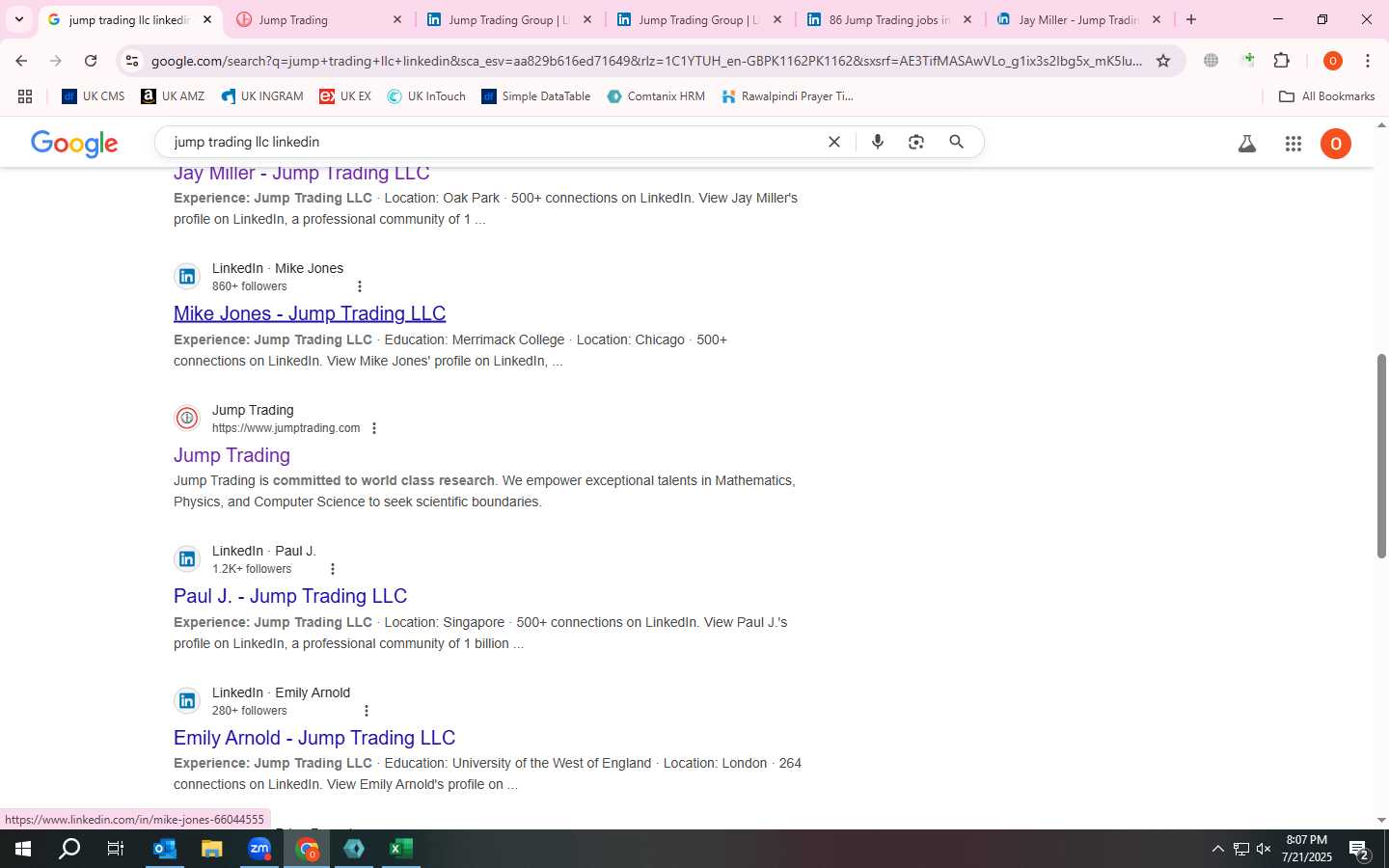Open All Bookmarks folder

pos(1326,96)
